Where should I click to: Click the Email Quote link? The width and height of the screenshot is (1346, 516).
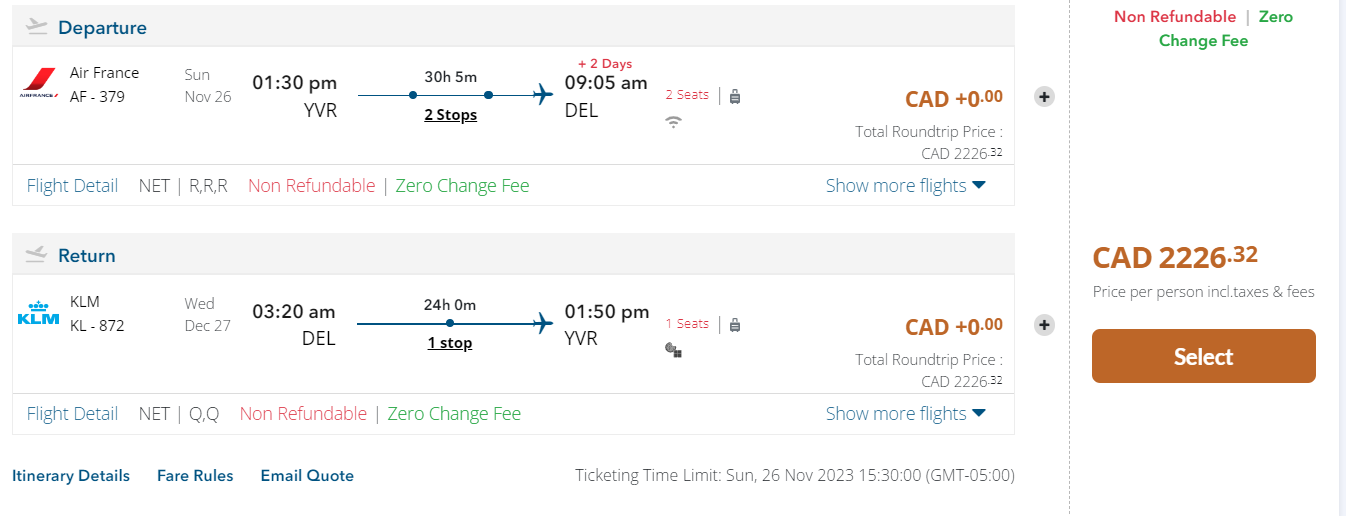(x=307, y=476)
